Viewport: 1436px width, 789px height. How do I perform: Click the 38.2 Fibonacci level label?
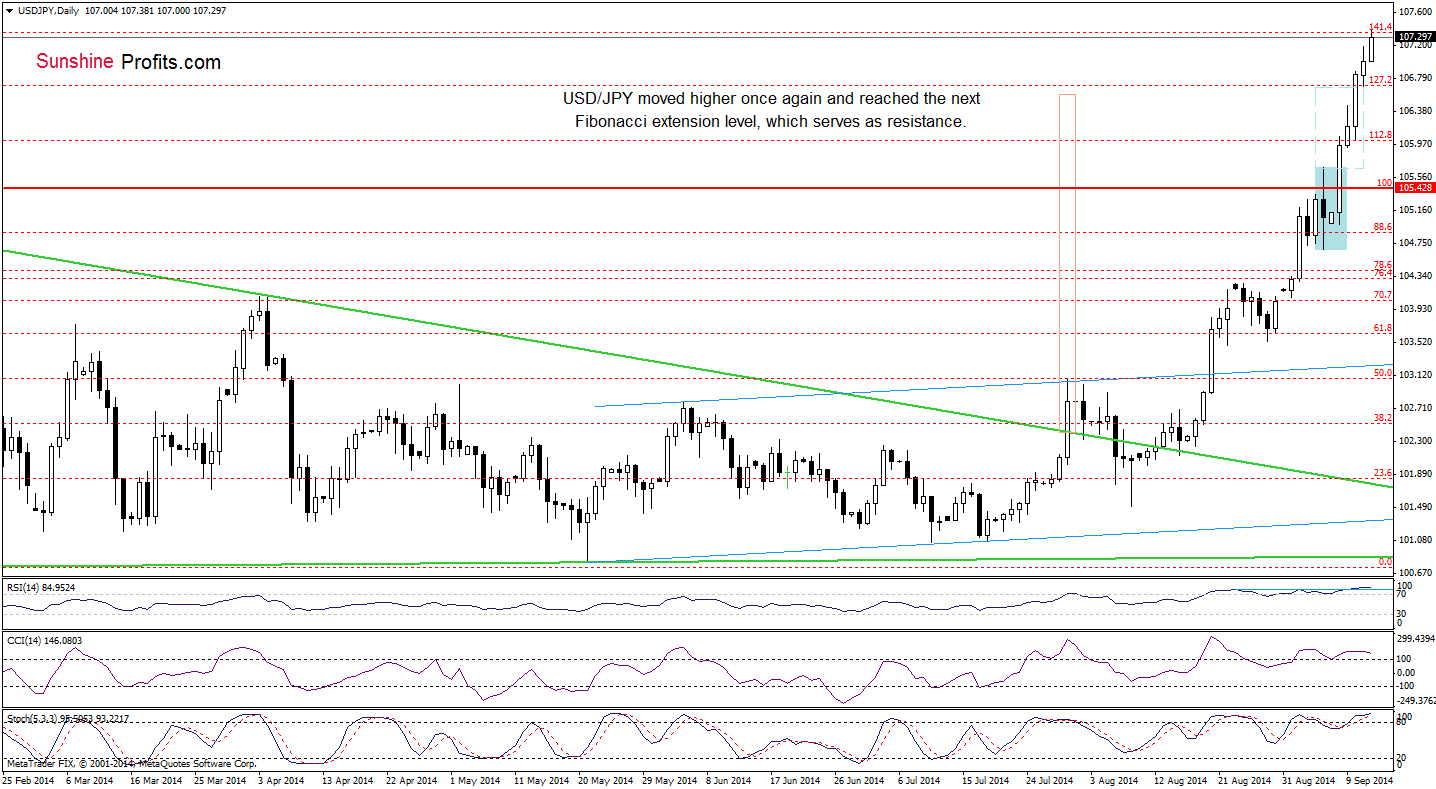coord(1382,417)
